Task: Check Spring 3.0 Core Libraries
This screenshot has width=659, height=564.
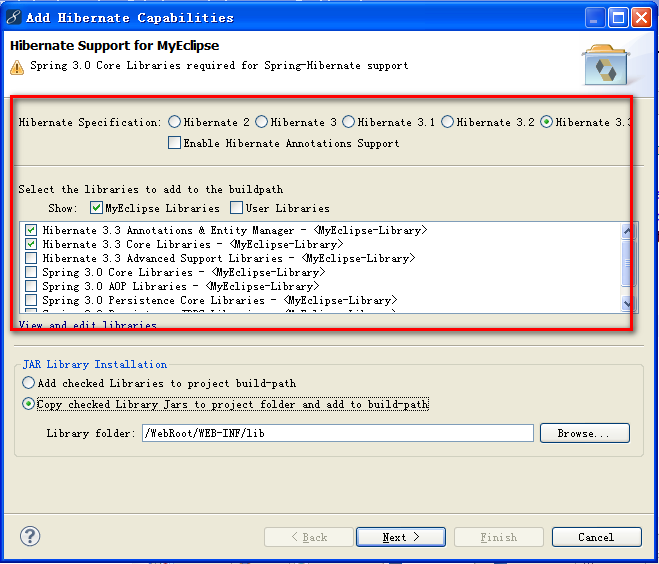Action: pos(31,272)
